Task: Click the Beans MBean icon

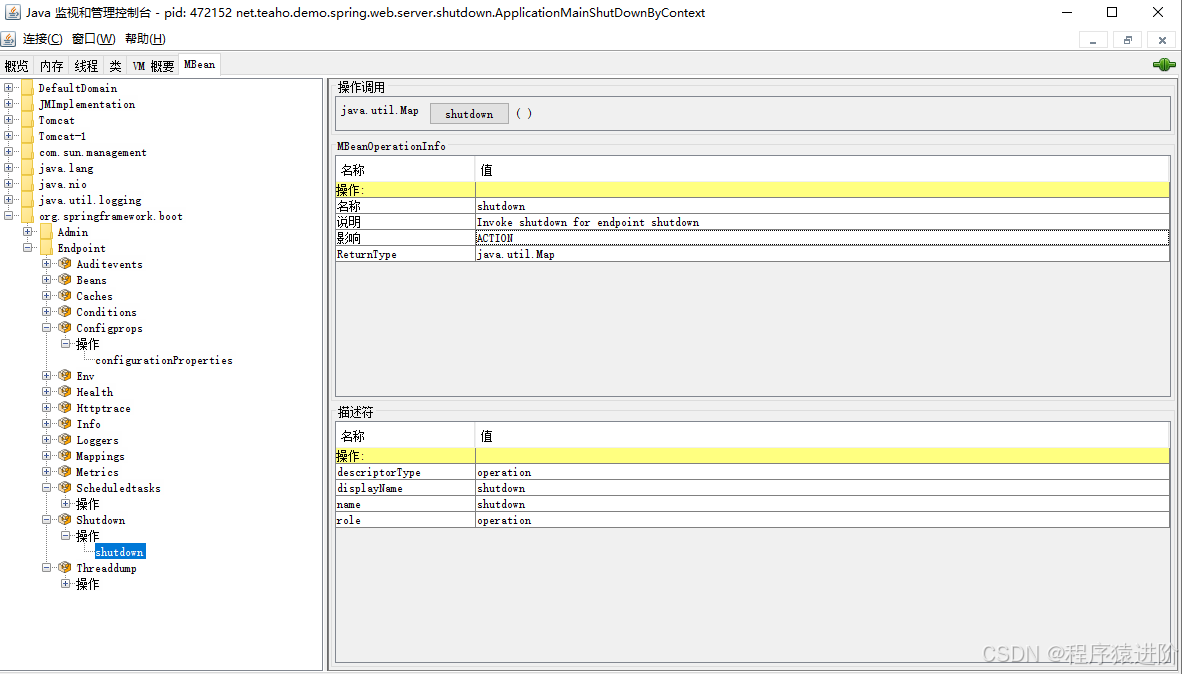Action: [65, 280]
